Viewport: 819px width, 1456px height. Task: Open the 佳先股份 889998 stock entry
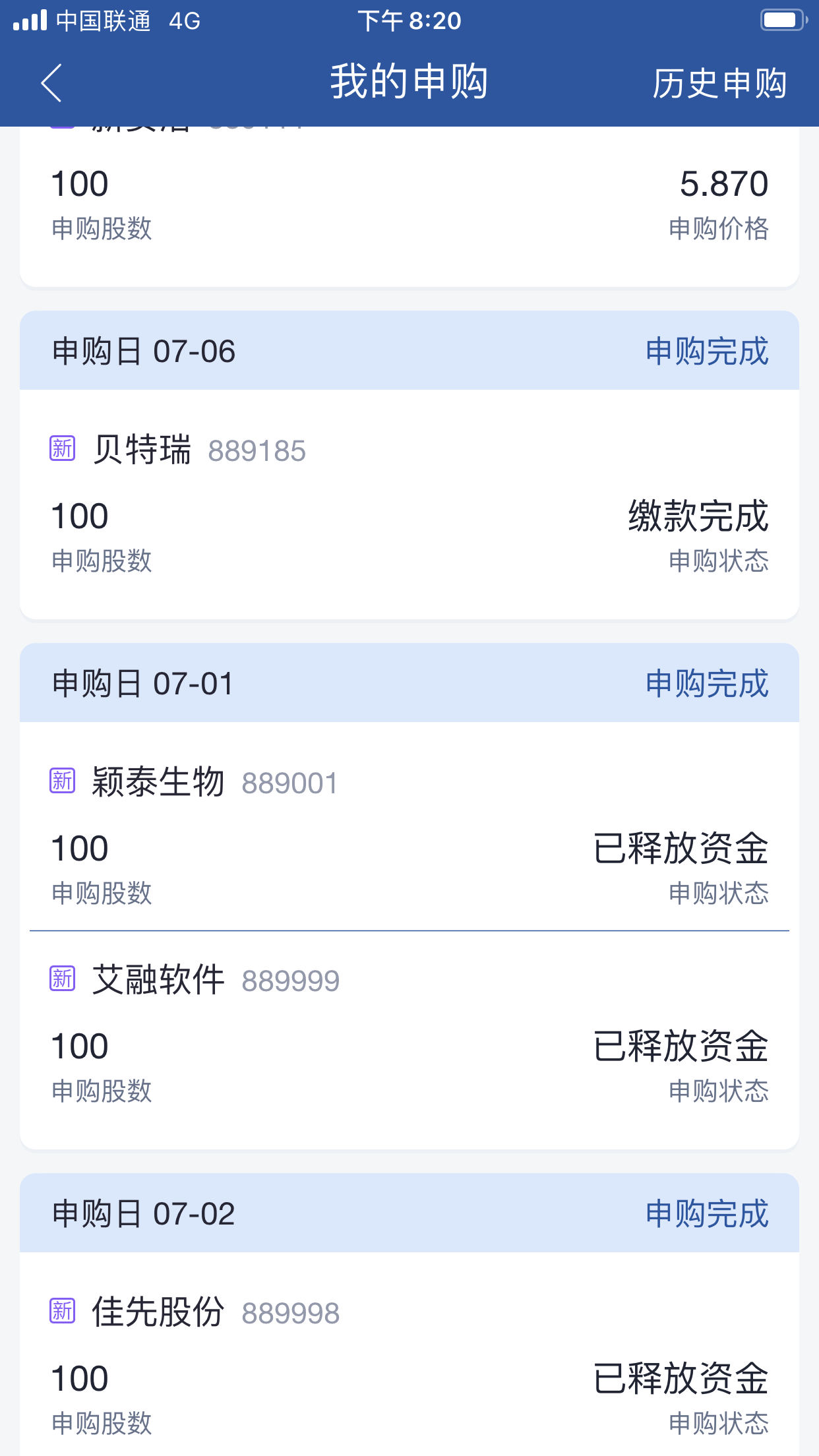[x=216, y=1313]
